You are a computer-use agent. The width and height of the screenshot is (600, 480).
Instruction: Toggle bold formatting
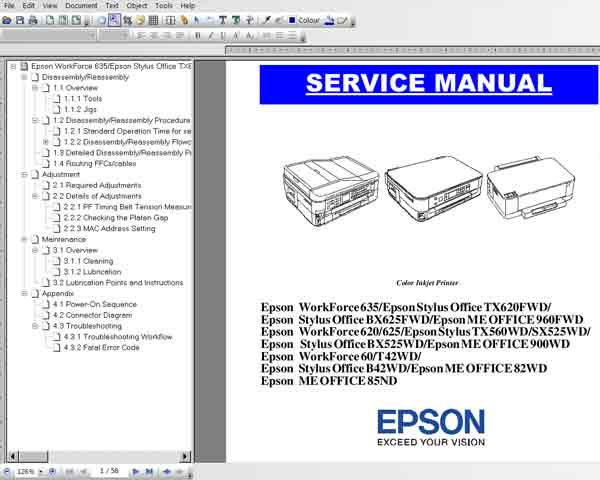[198, 36]
